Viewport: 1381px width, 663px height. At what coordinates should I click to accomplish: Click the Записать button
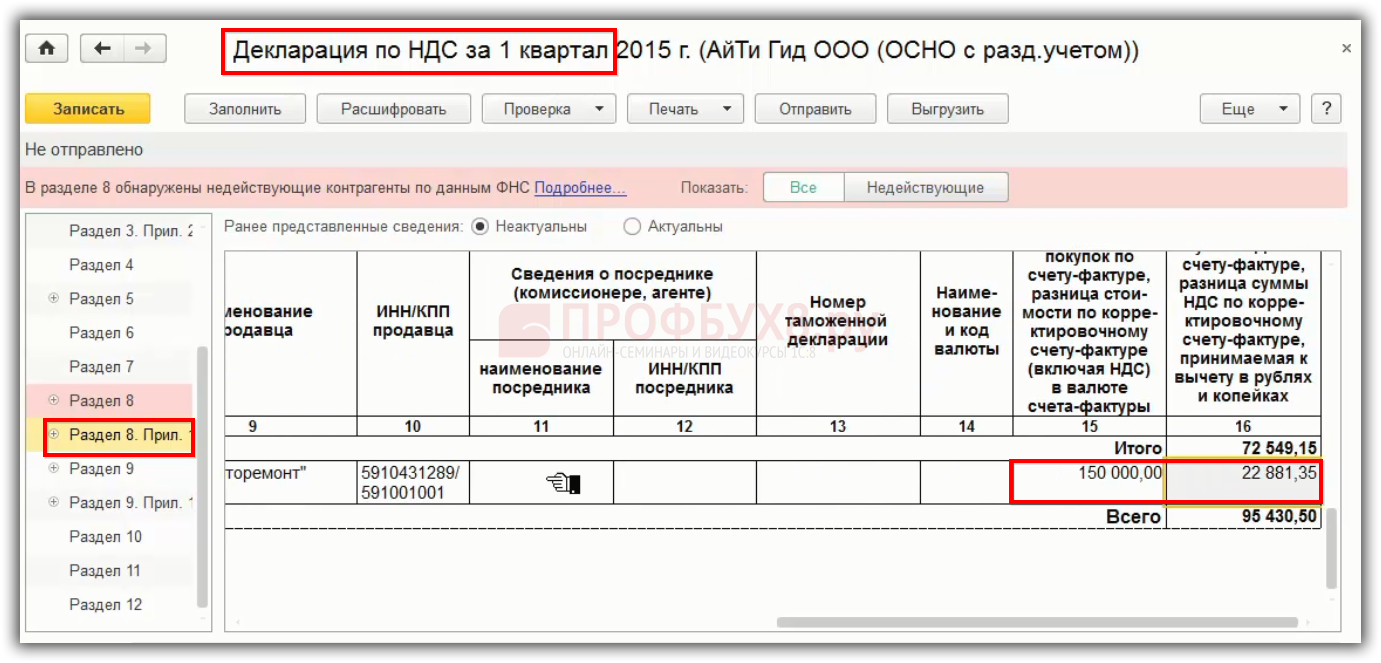[x=88, y=109]
